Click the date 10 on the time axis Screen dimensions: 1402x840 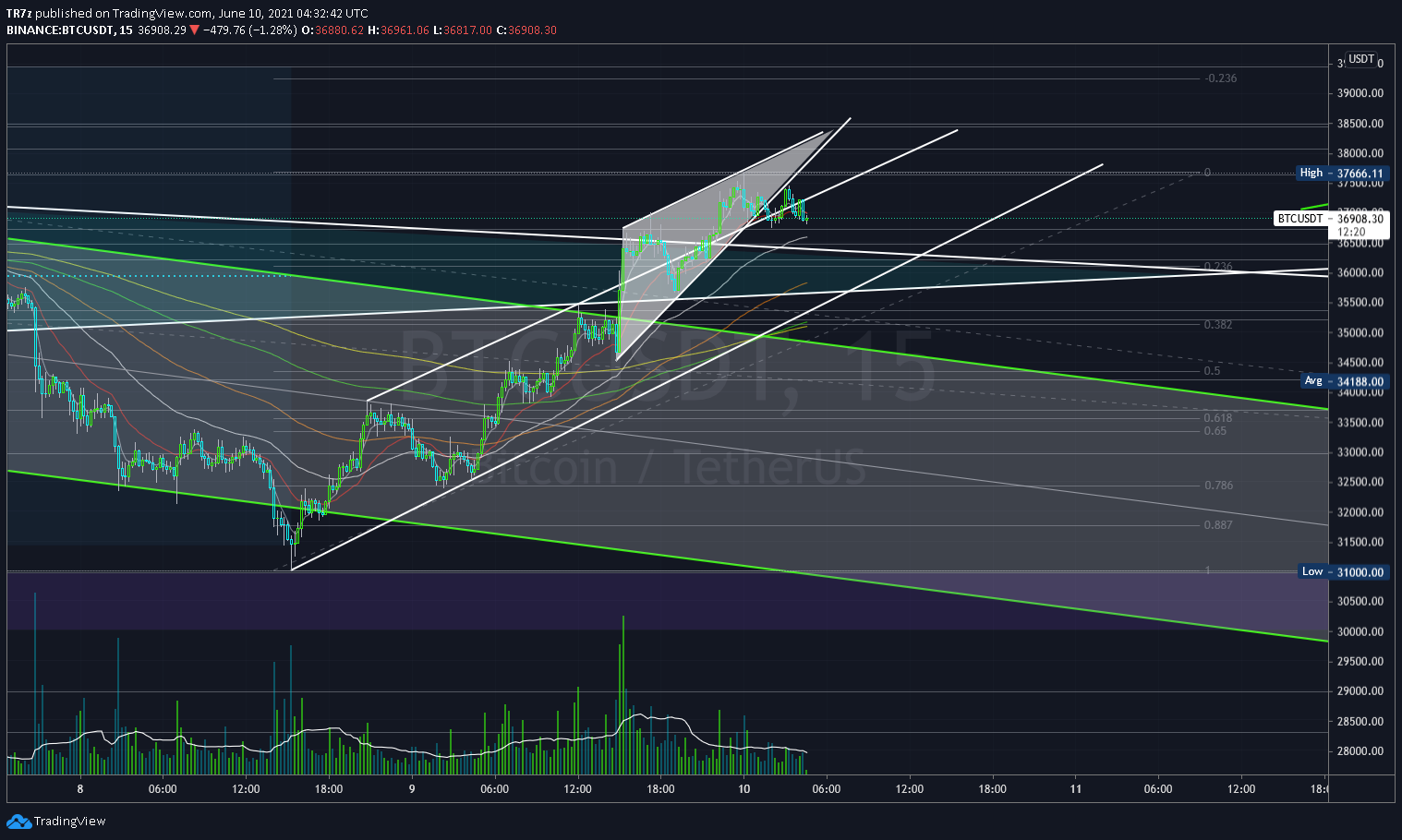(x=743, y=789)
